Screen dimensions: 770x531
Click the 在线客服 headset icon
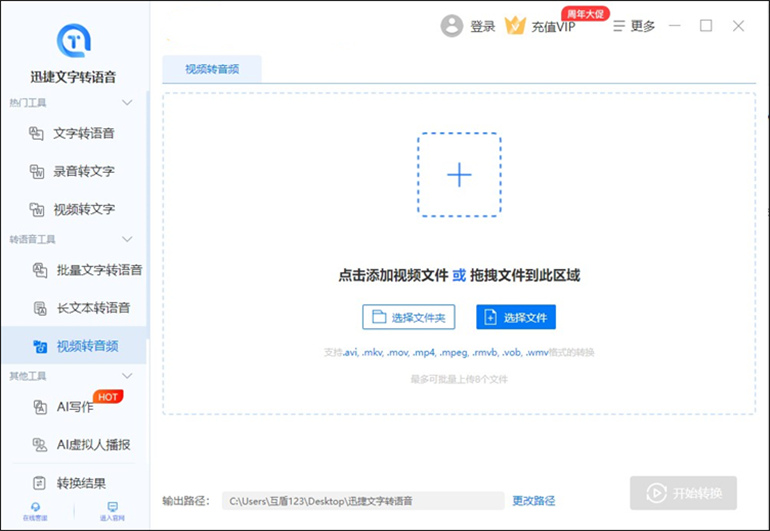coord(35,507)
